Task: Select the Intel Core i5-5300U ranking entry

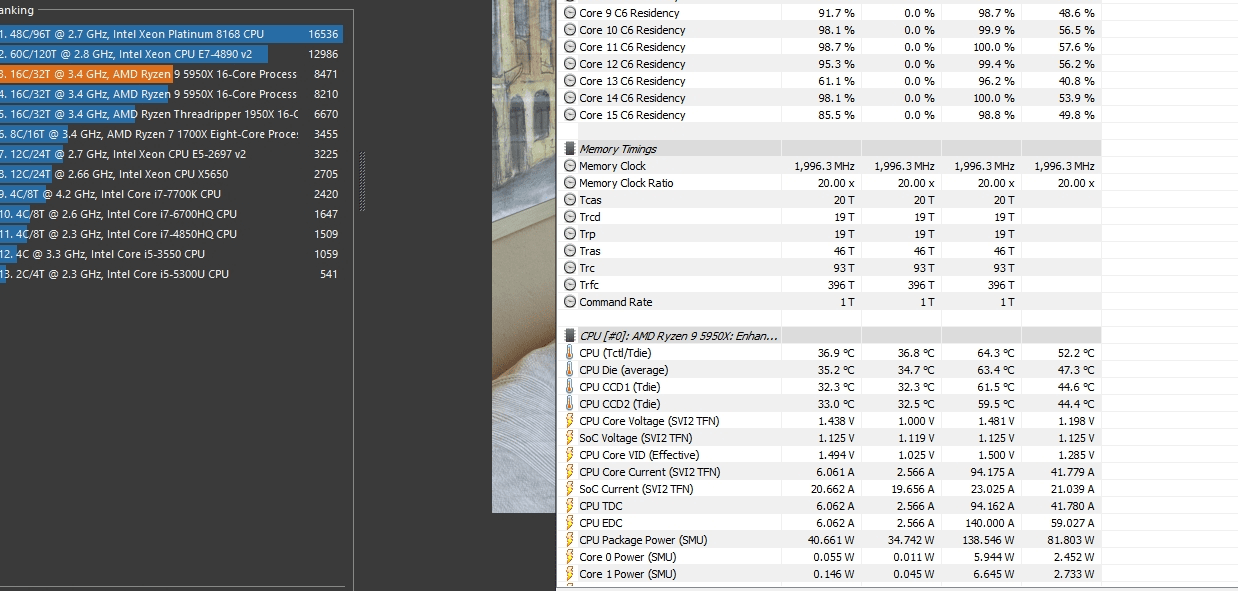Action: [x=171, y=274]
